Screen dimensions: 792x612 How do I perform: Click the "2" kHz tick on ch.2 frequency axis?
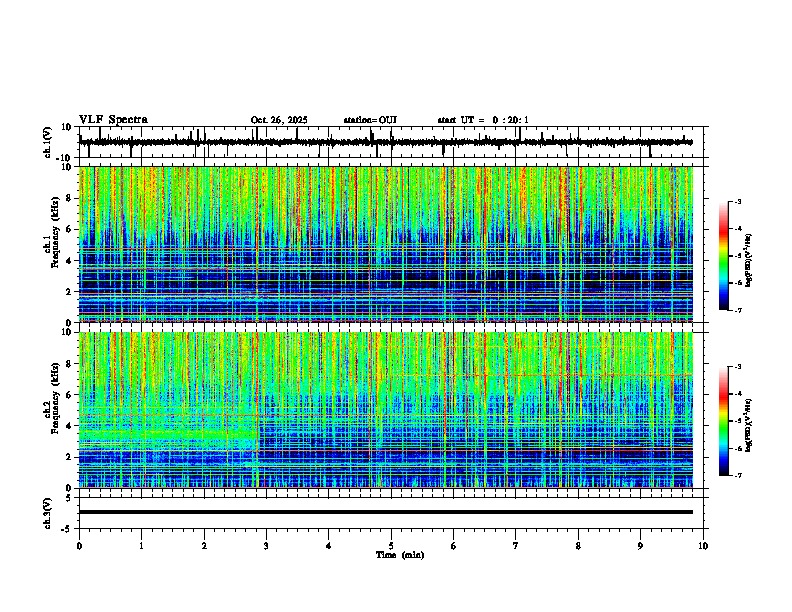(69, 457)
